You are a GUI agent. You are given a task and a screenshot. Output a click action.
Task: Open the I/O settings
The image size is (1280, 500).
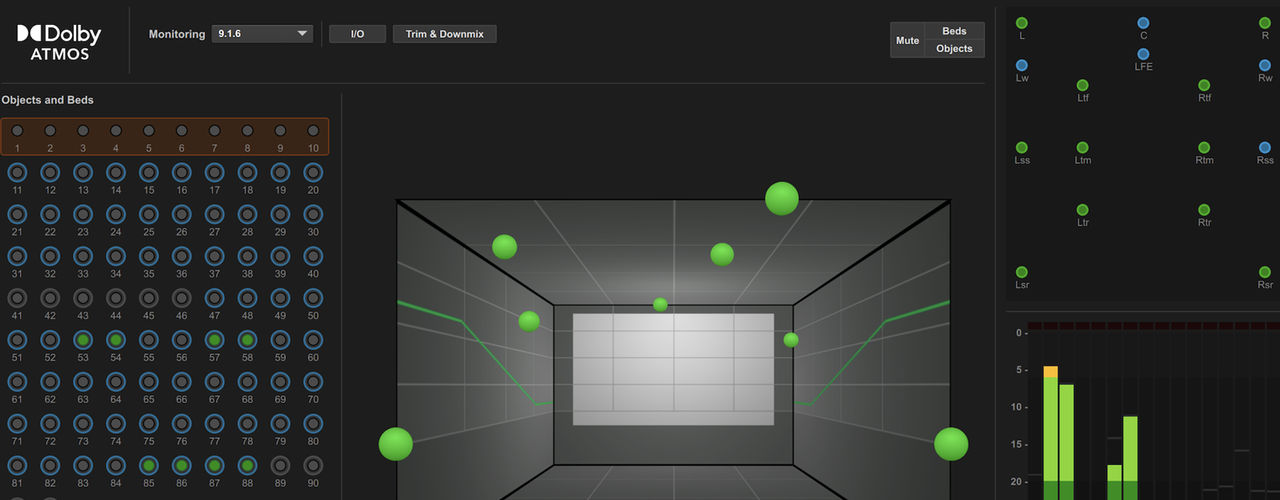click(357, 34)
